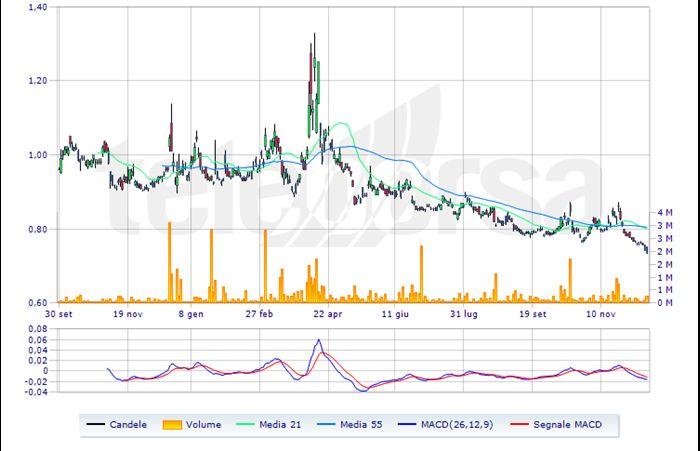
Task: Click the 27 feb date axis label
Action: (260, 313)
